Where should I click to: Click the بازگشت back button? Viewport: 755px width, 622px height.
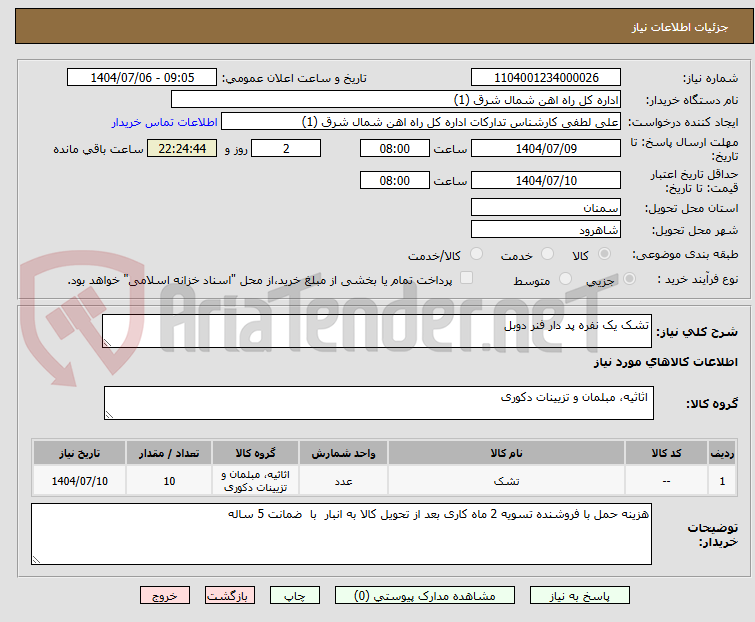[230, 596]
